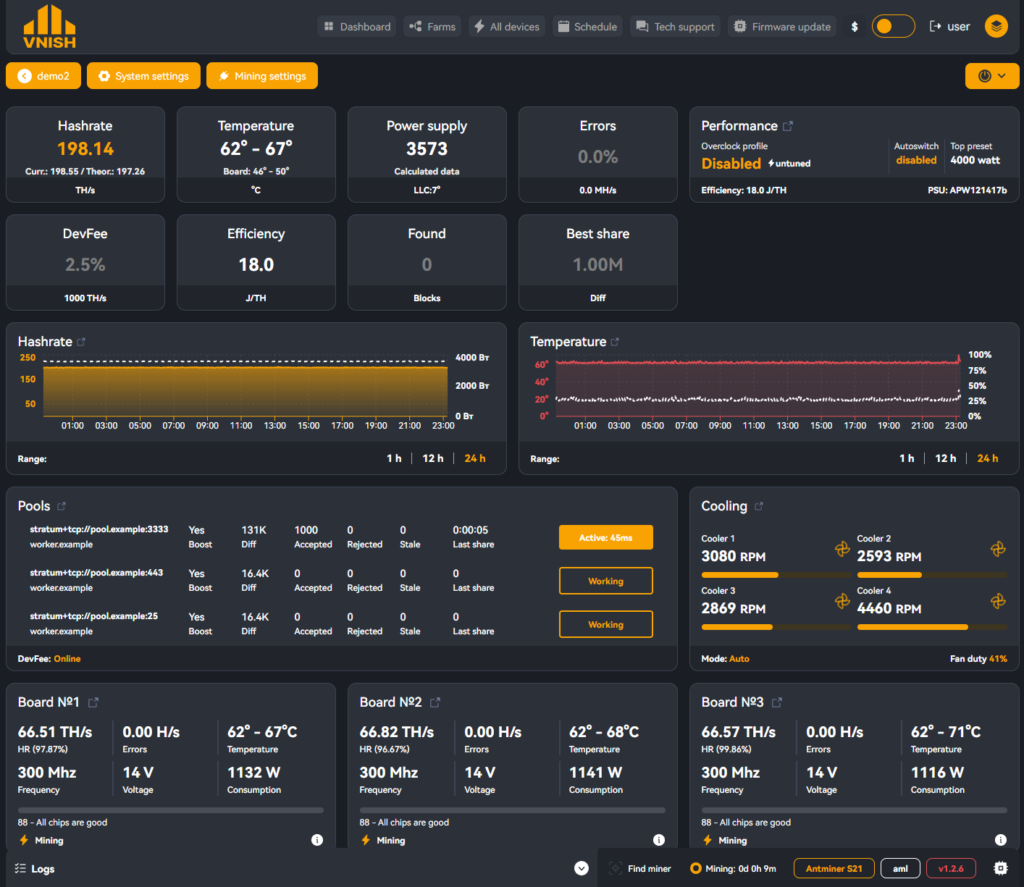Screen dimensions: 1024x887
Task: Click the Cooler 1 fan icon
Action: point(842,549)
